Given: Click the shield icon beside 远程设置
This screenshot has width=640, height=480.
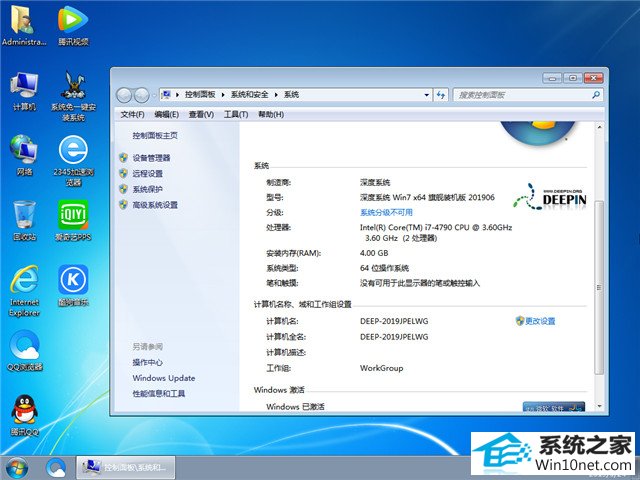Looking at the screenshot, I should (123, 173).
